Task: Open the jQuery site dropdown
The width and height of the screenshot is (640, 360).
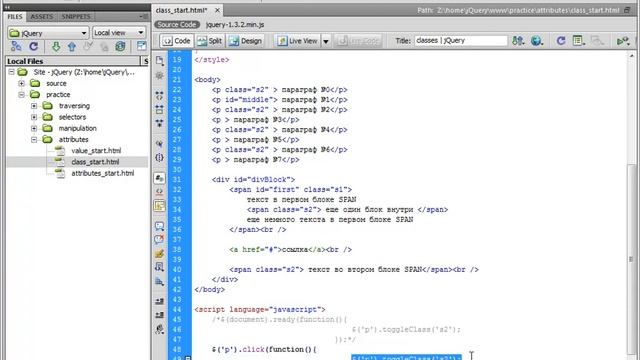Action: [x=48, y=33]
